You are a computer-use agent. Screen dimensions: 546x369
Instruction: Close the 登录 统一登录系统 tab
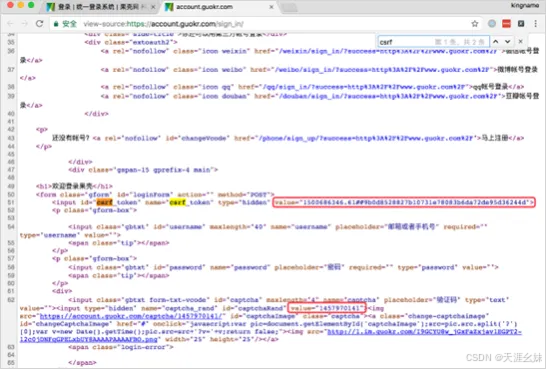pos(153,7)
